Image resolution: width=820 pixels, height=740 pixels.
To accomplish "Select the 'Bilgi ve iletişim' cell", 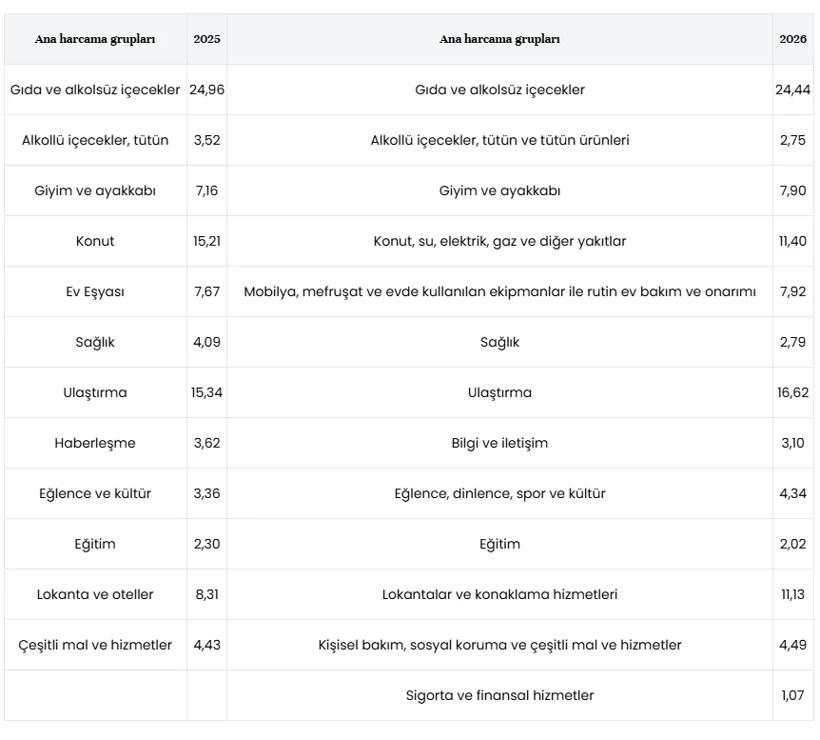I will pyautogui.click(x=499, y=443).
